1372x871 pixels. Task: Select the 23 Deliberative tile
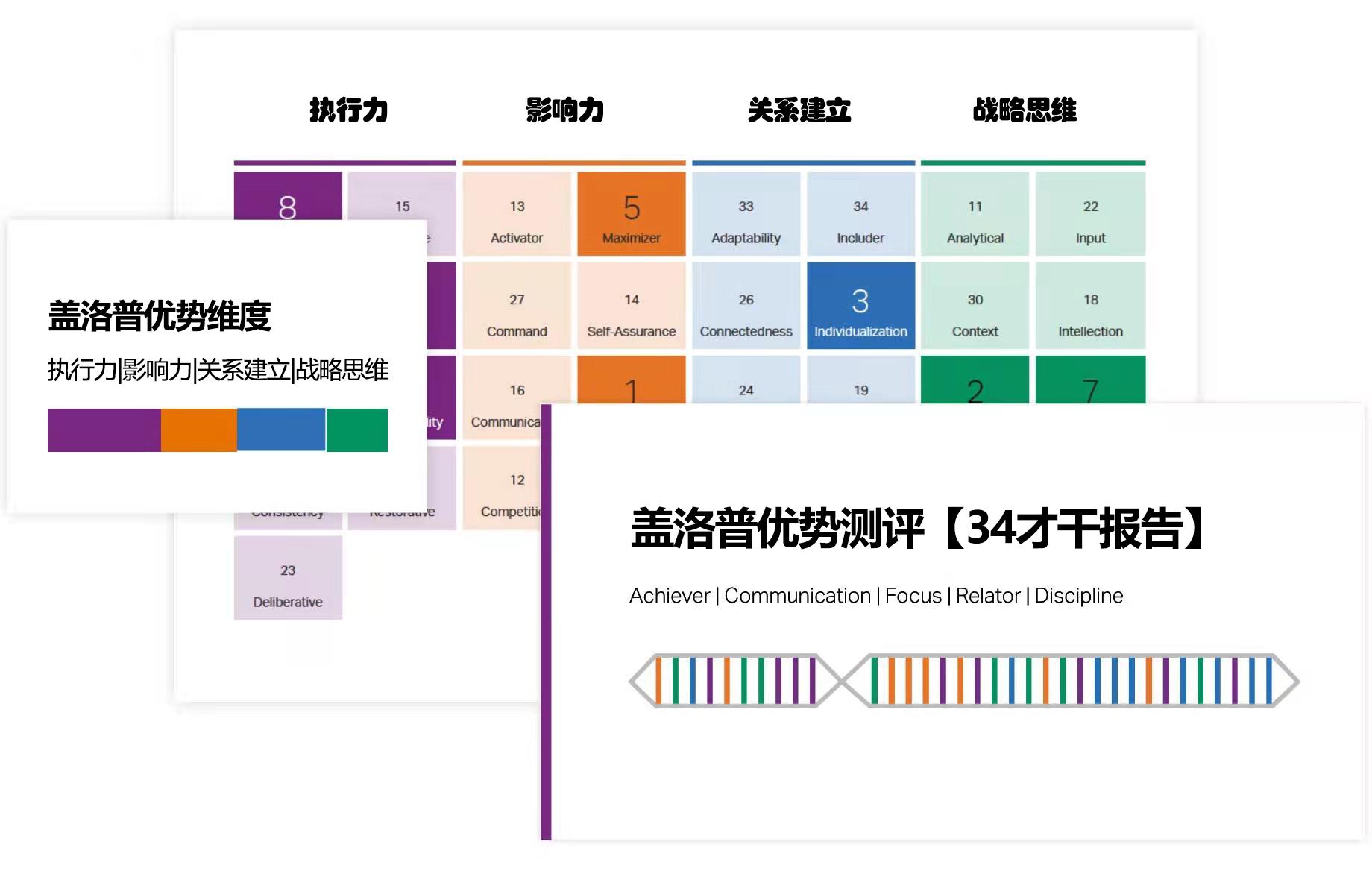tap(288, 578)
